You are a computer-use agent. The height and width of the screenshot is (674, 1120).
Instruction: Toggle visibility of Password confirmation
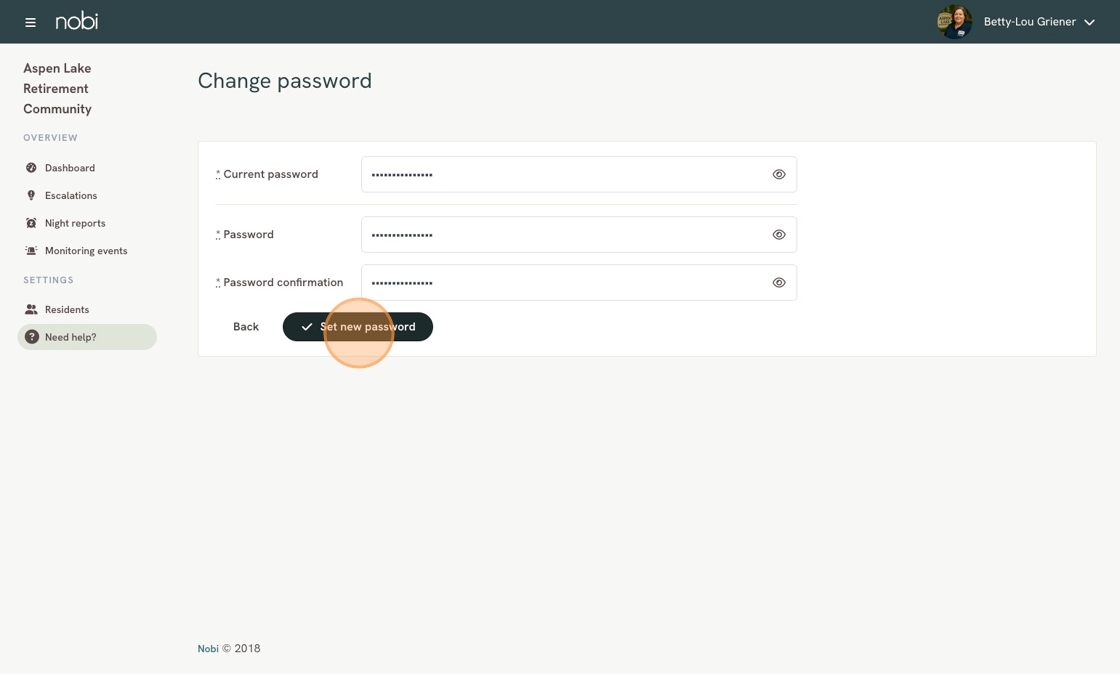click(779, 283)
